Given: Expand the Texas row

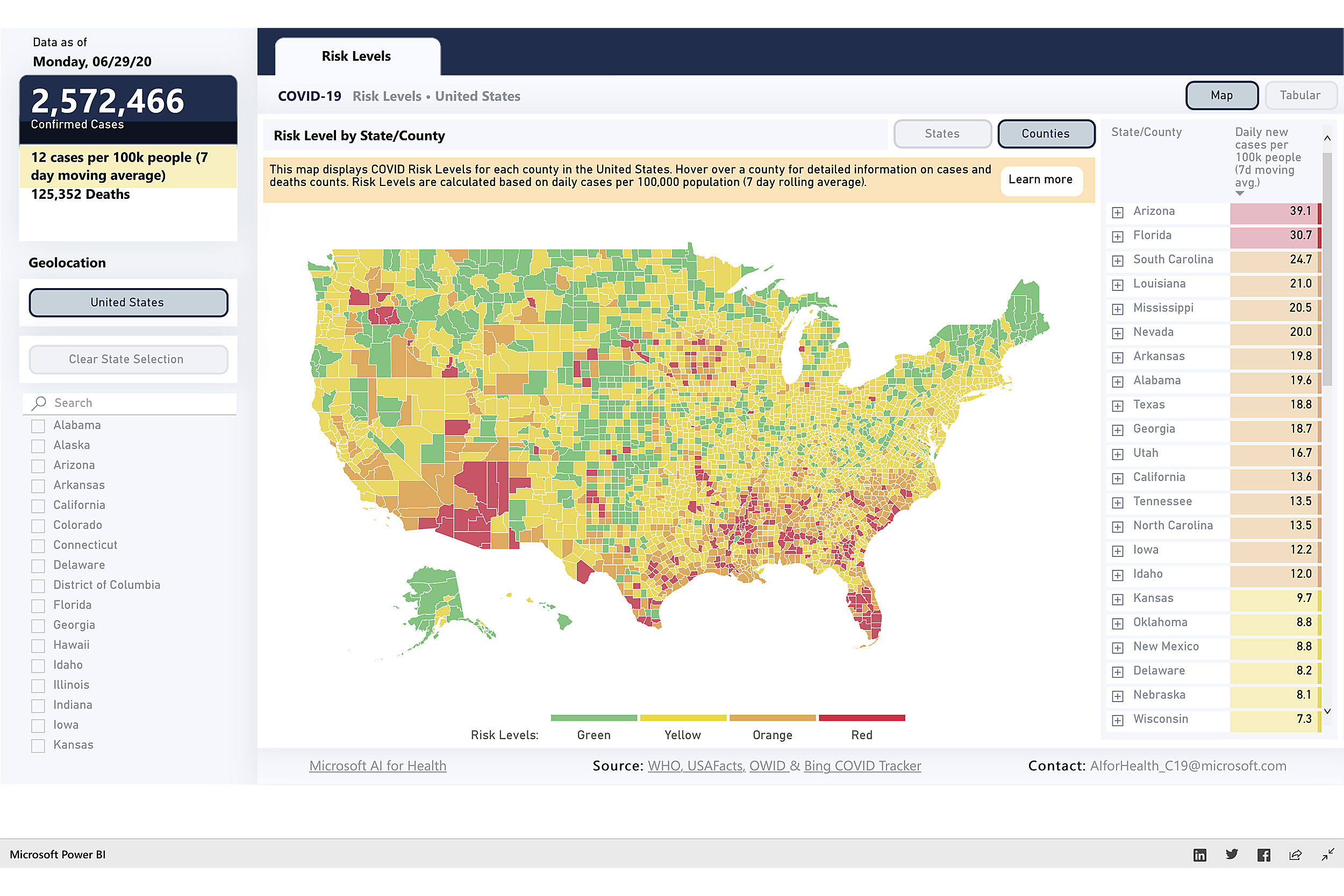Looking at the screenshot, I should [1118, 406].
